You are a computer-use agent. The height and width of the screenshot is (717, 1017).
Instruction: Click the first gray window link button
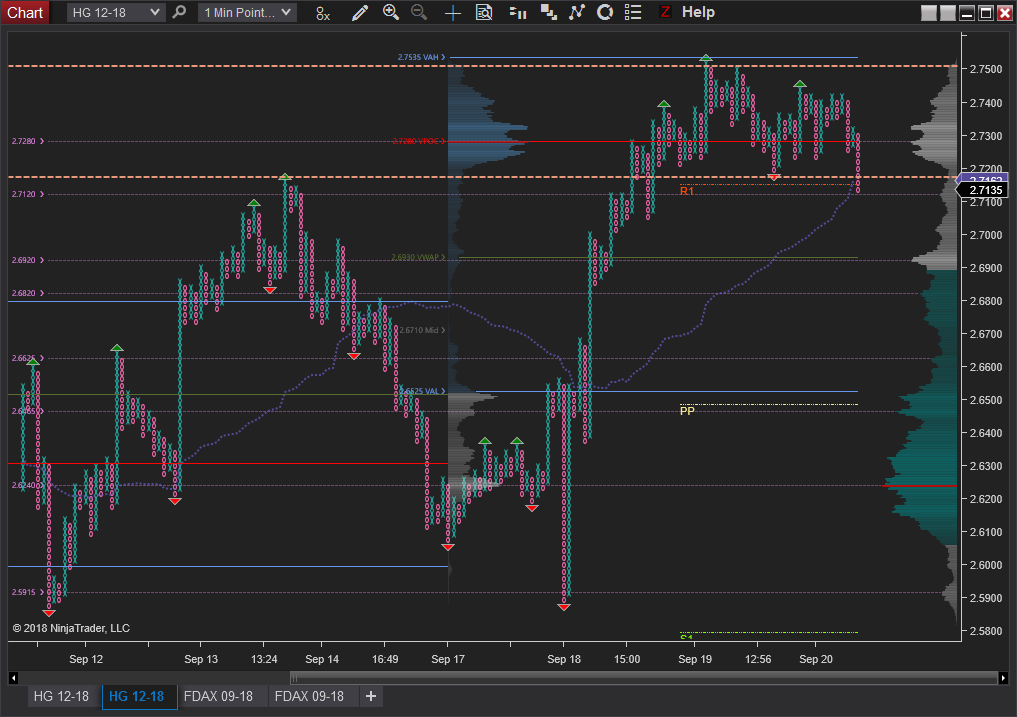(929, 13)
